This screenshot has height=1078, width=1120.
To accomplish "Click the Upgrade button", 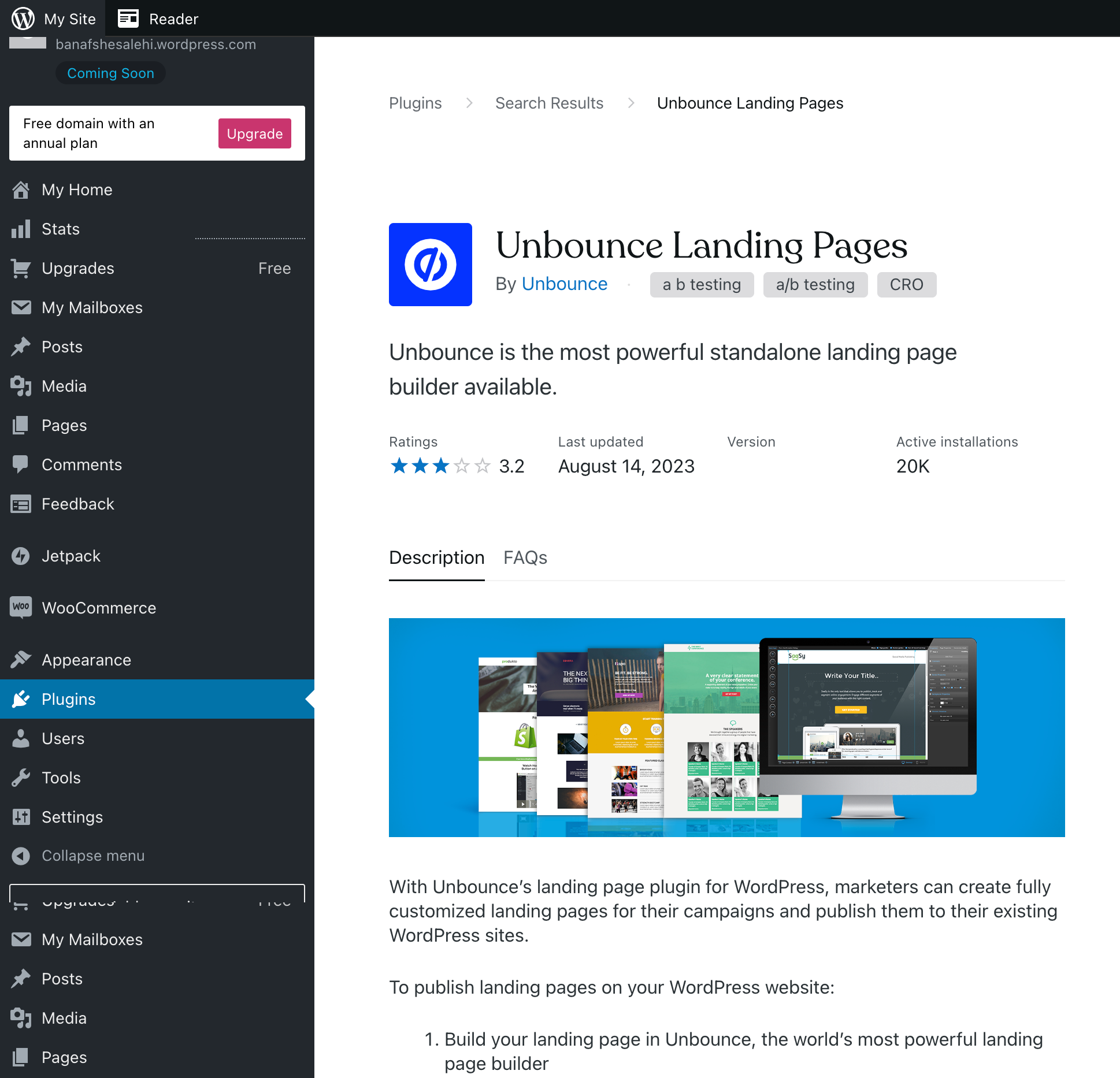I will tap(254, 133).
